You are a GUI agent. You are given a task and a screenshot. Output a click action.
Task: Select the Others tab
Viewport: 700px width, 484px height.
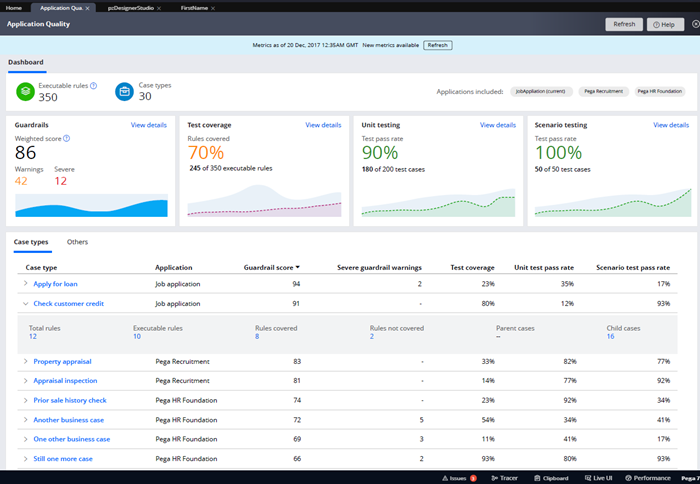point(77,242)
